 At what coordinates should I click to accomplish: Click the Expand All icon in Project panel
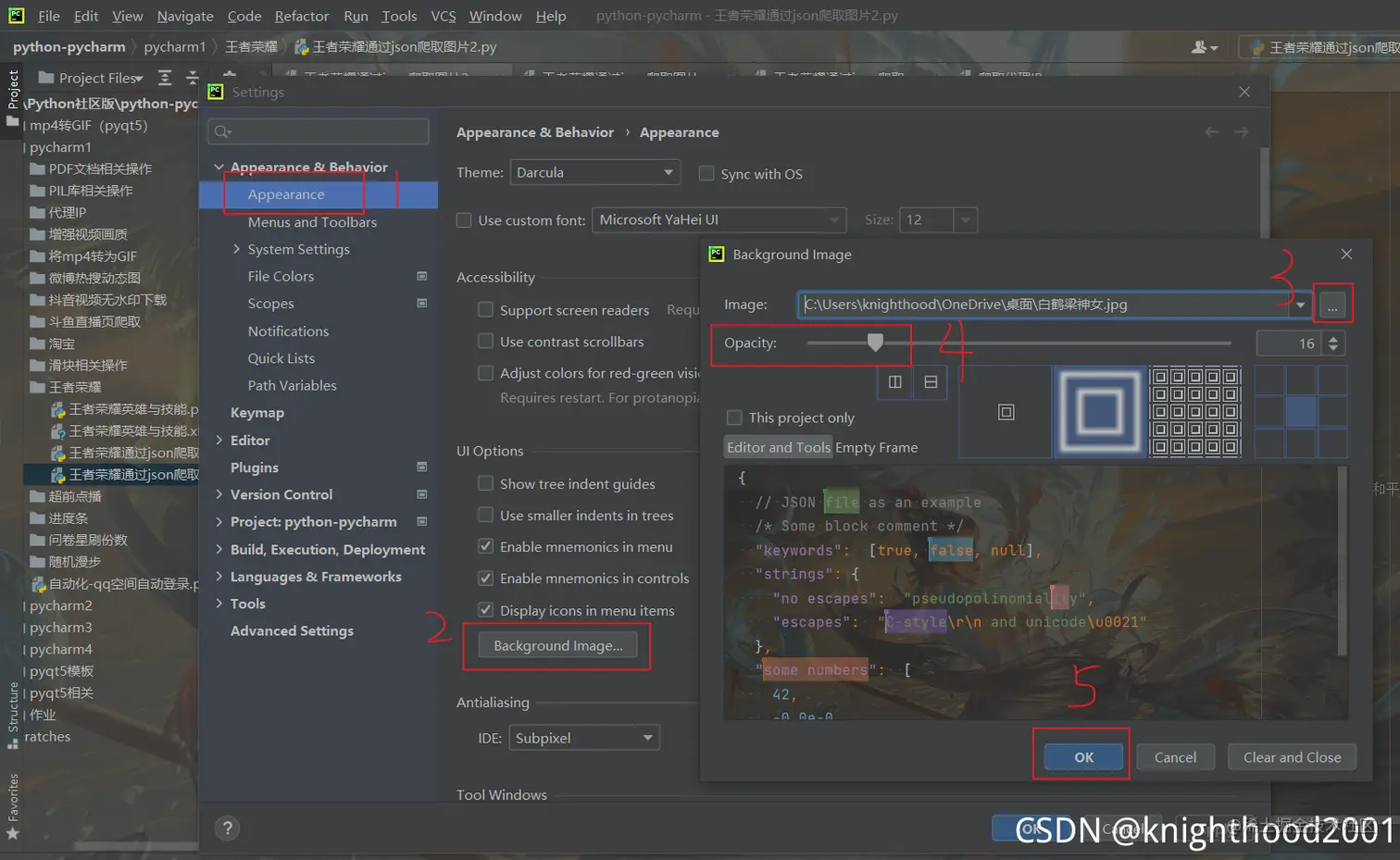point(165,78)
